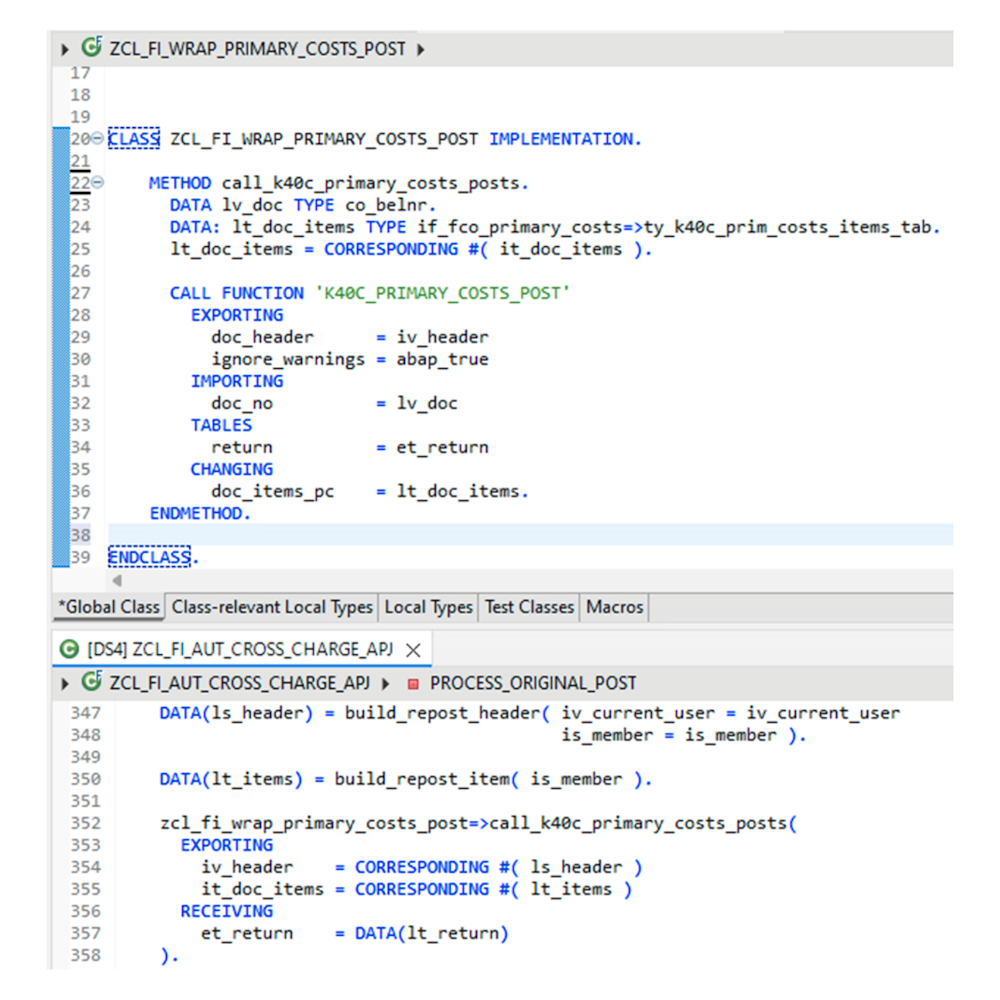
Task: Click the RECEIVING keyword on line 356
Action: (x=227, y=911)
